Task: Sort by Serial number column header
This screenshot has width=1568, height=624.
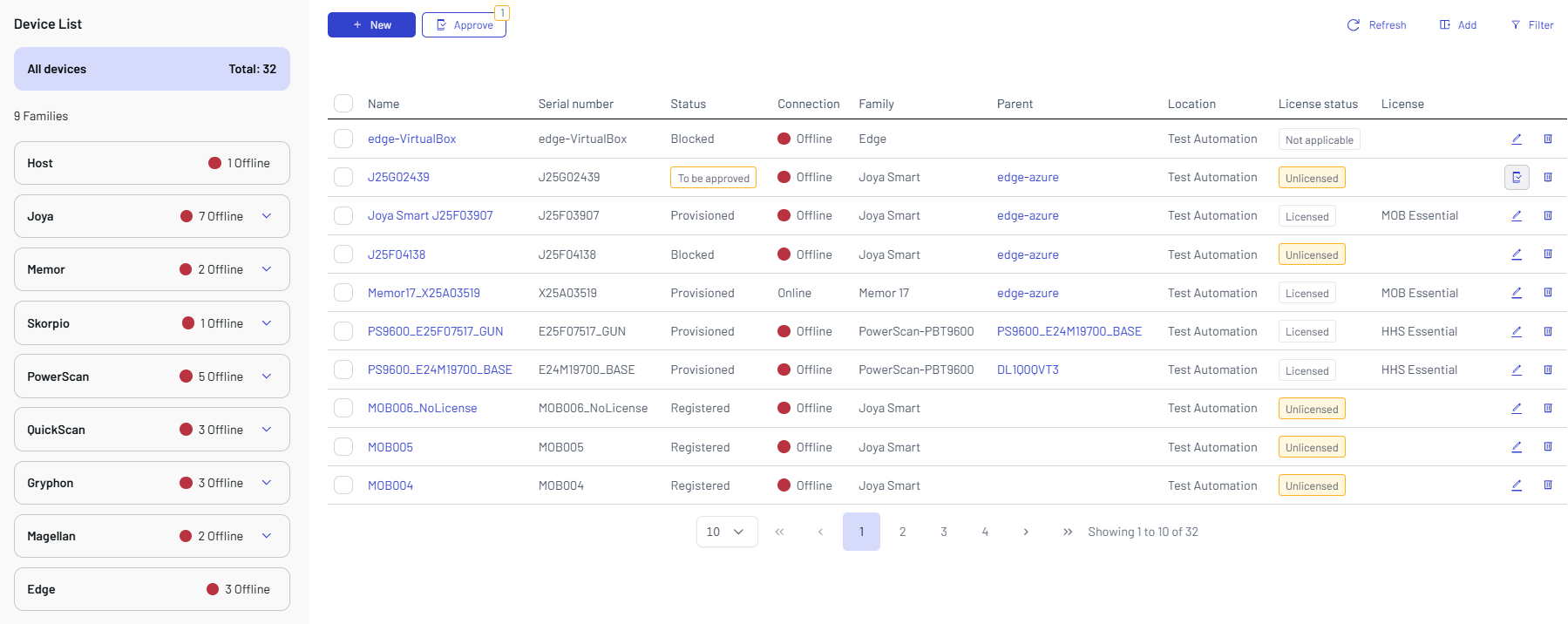Action: pyautogui.click(x=576, y=104)
